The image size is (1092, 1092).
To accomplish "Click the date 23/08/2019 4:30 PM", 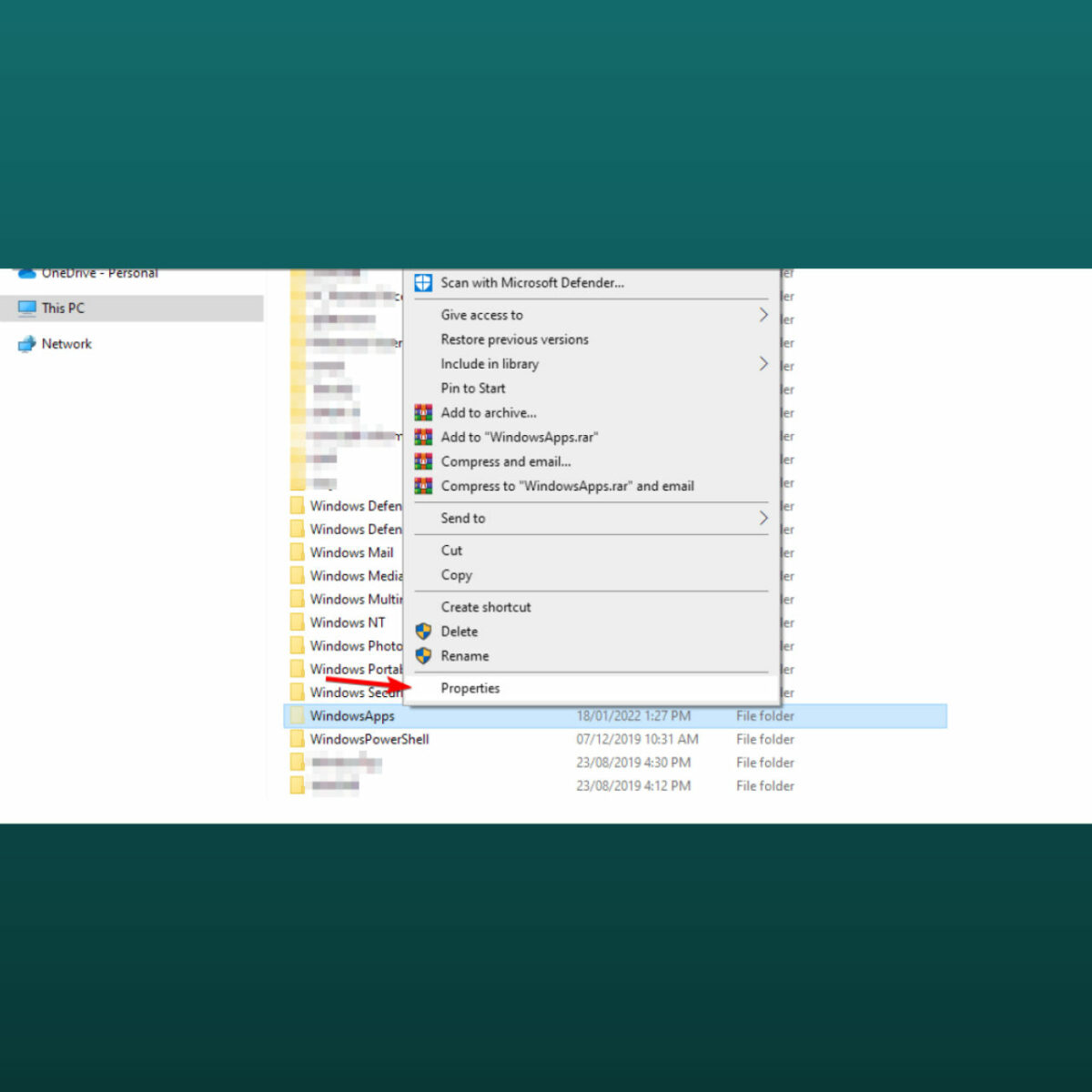I will click(633, 763).
